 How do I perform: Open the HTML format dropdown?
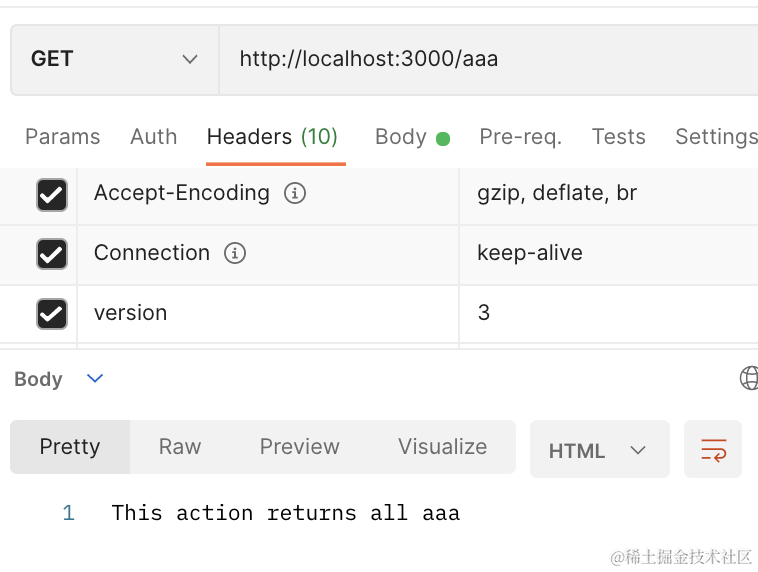click(x=598, y=450)
